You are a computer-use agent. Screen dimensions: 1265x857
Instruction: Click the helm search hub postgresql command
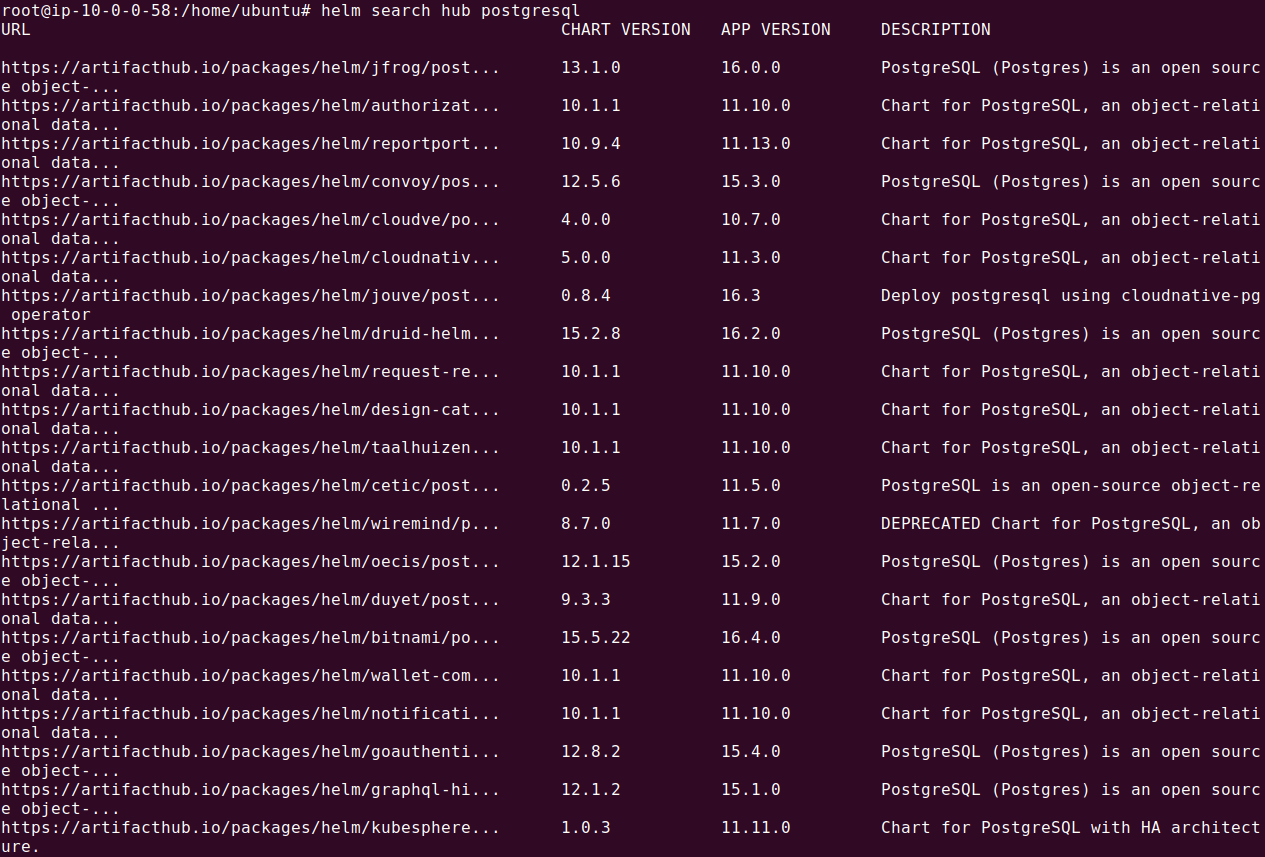(451, 11)
